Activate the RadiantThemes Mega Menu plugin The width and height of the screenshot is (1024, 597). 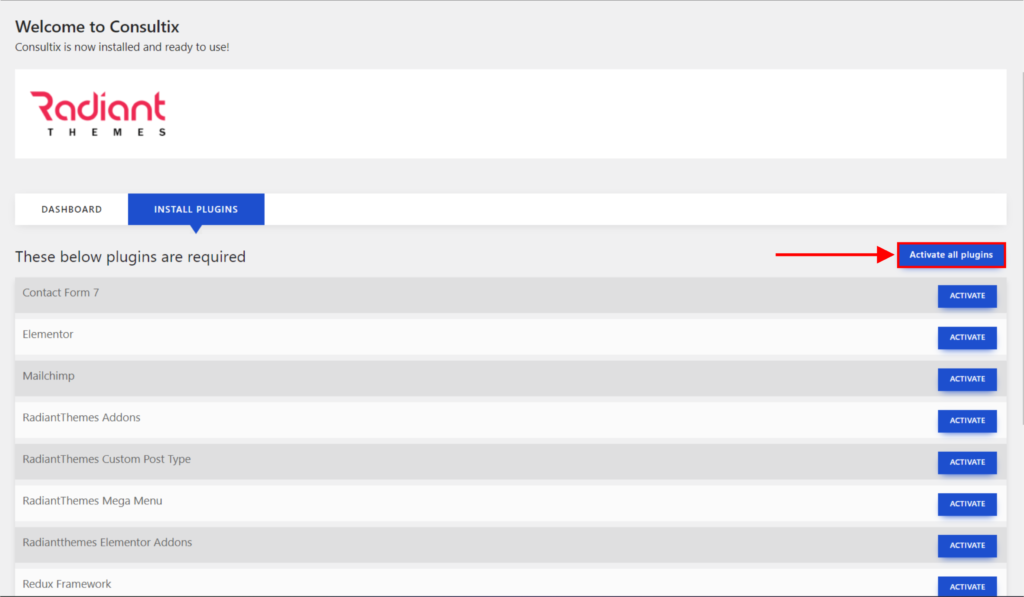pos(966,504)
